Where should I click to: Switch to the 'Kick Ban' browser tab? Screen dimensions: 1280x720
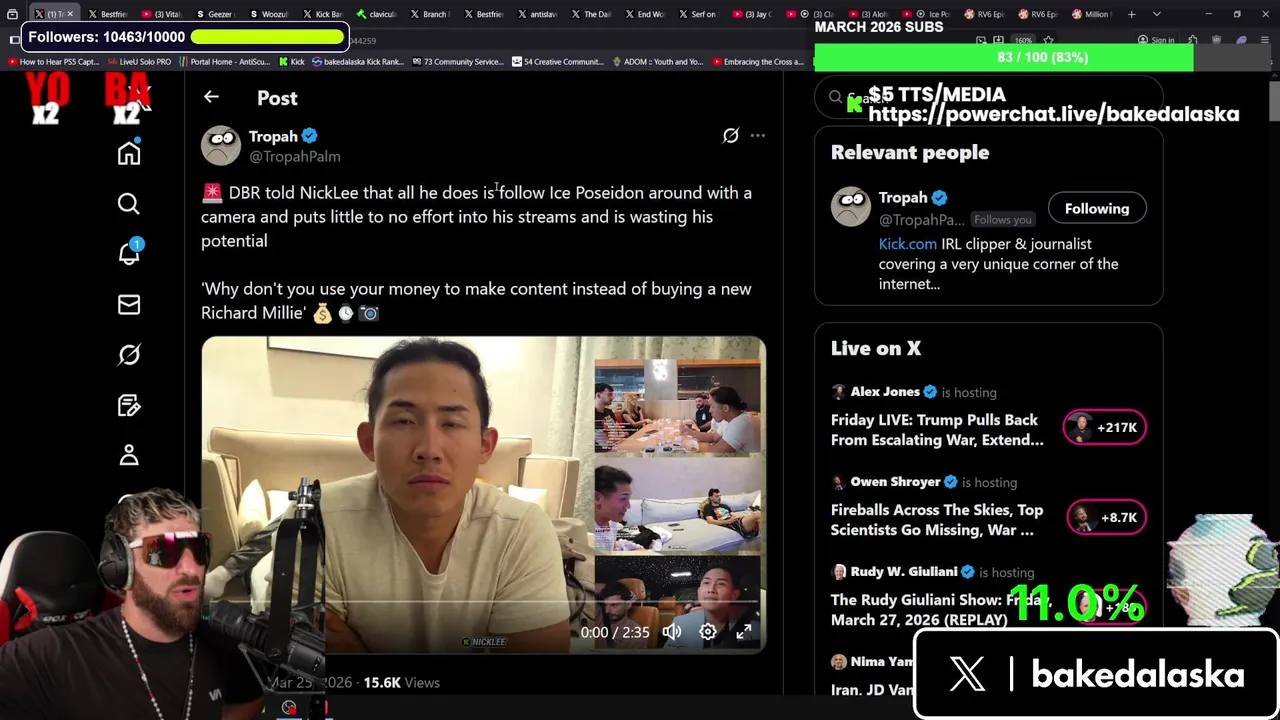tap(322, 14)
